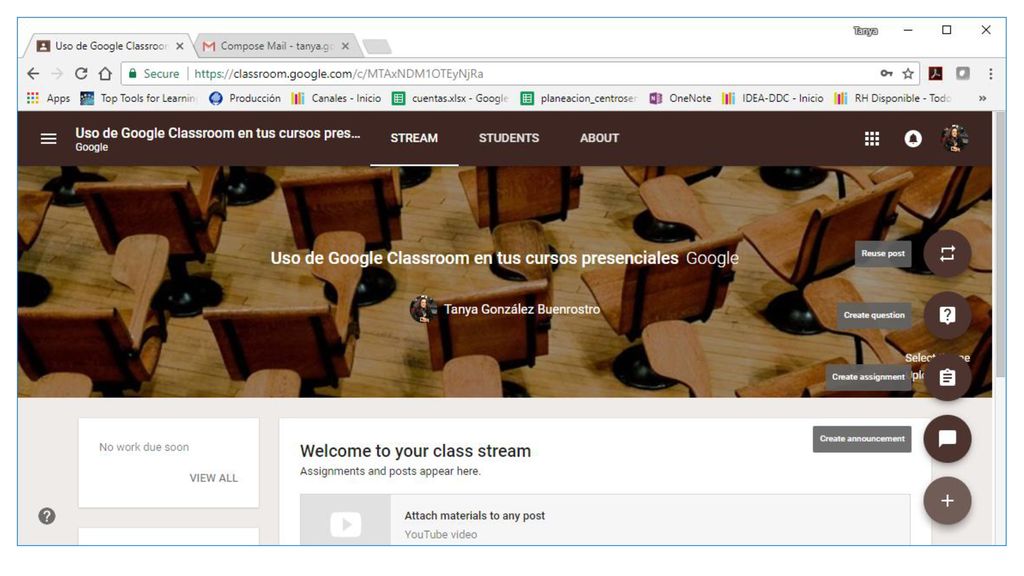This screenshot has width=1024, height=576.
Task: Click the page vertical scrollbar
Action: pyautogui.click(x=999, y=244)
